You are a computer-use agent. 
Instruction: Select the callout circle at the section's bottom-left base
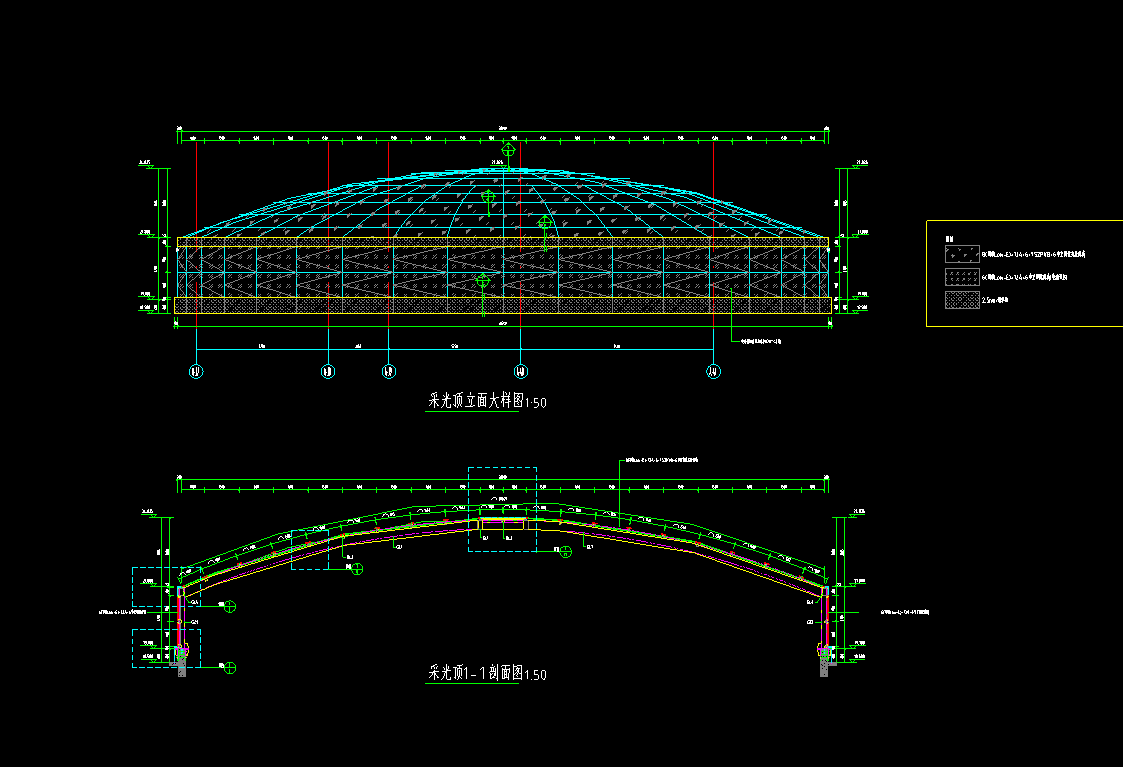point(230,667)
